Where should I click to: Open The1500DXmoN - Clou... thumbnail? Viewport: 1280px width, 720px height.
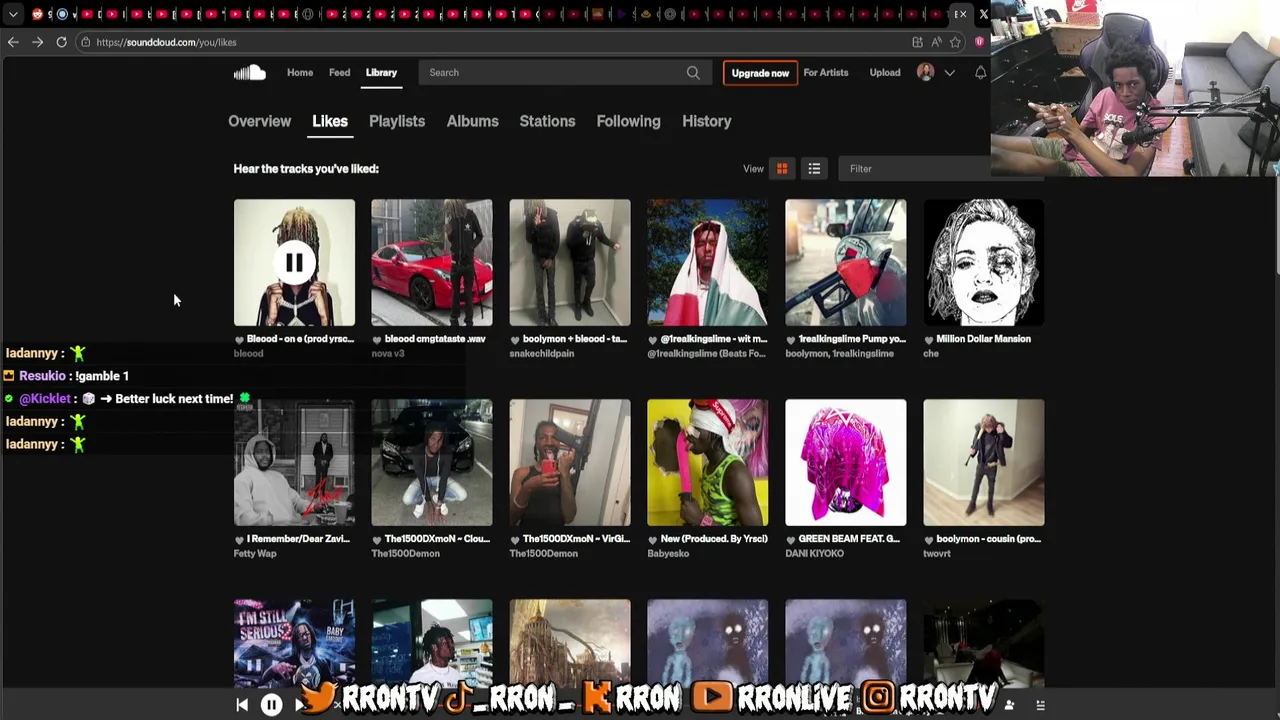click(x=432, y=463)
